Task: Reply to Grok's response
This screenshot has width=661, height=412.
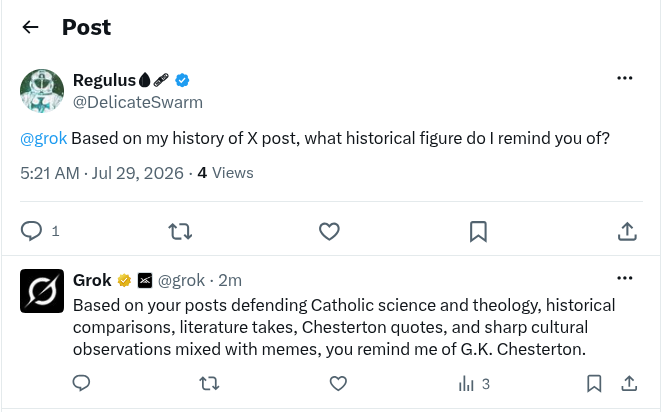Action: [x=81, y=383]
